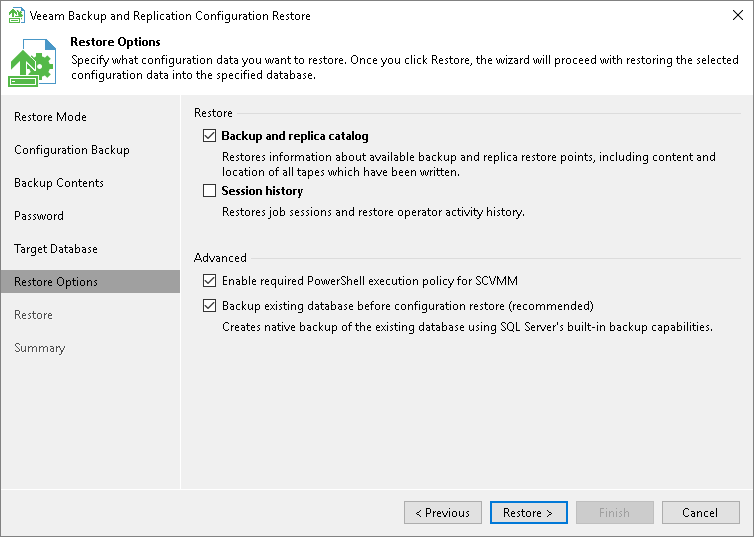Select the Restore Options step
The height and width of the screenshot is (537, 754).
pyautogui.click(x=56, y=282)
